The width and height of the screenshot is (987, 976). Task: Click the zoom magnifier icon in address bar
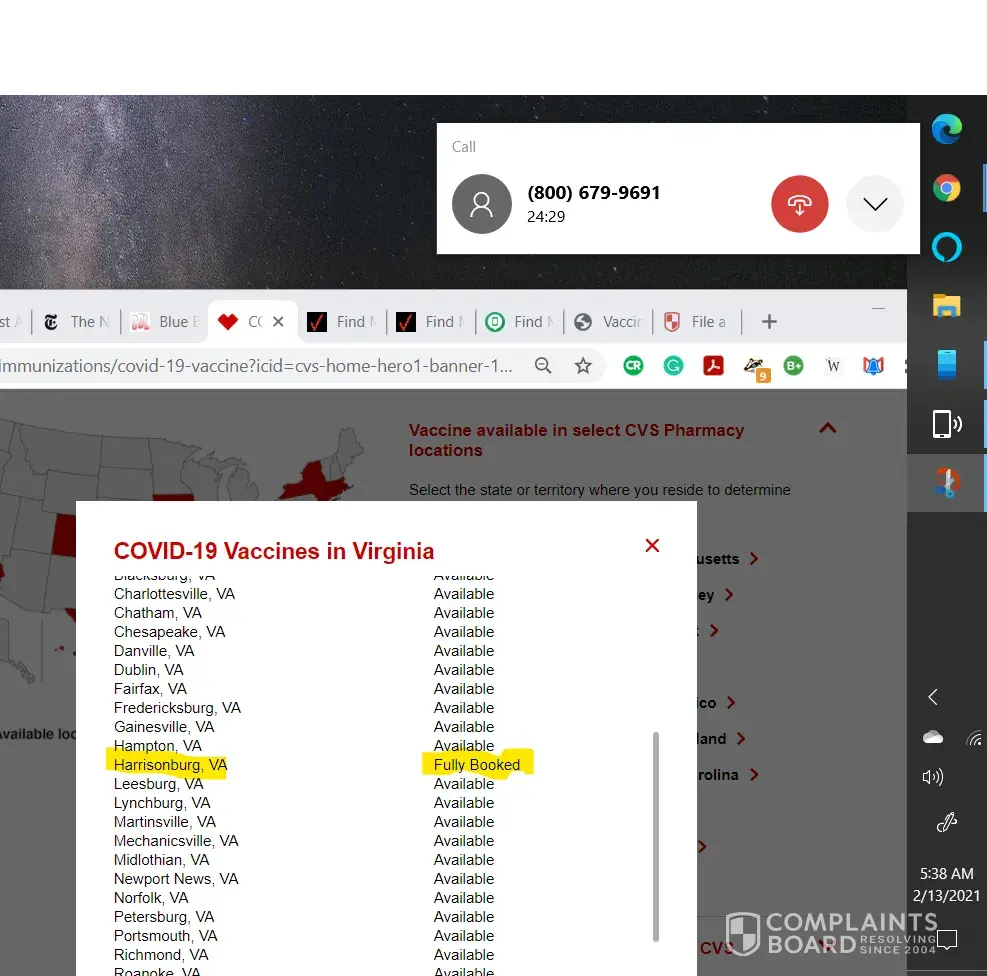543,366
